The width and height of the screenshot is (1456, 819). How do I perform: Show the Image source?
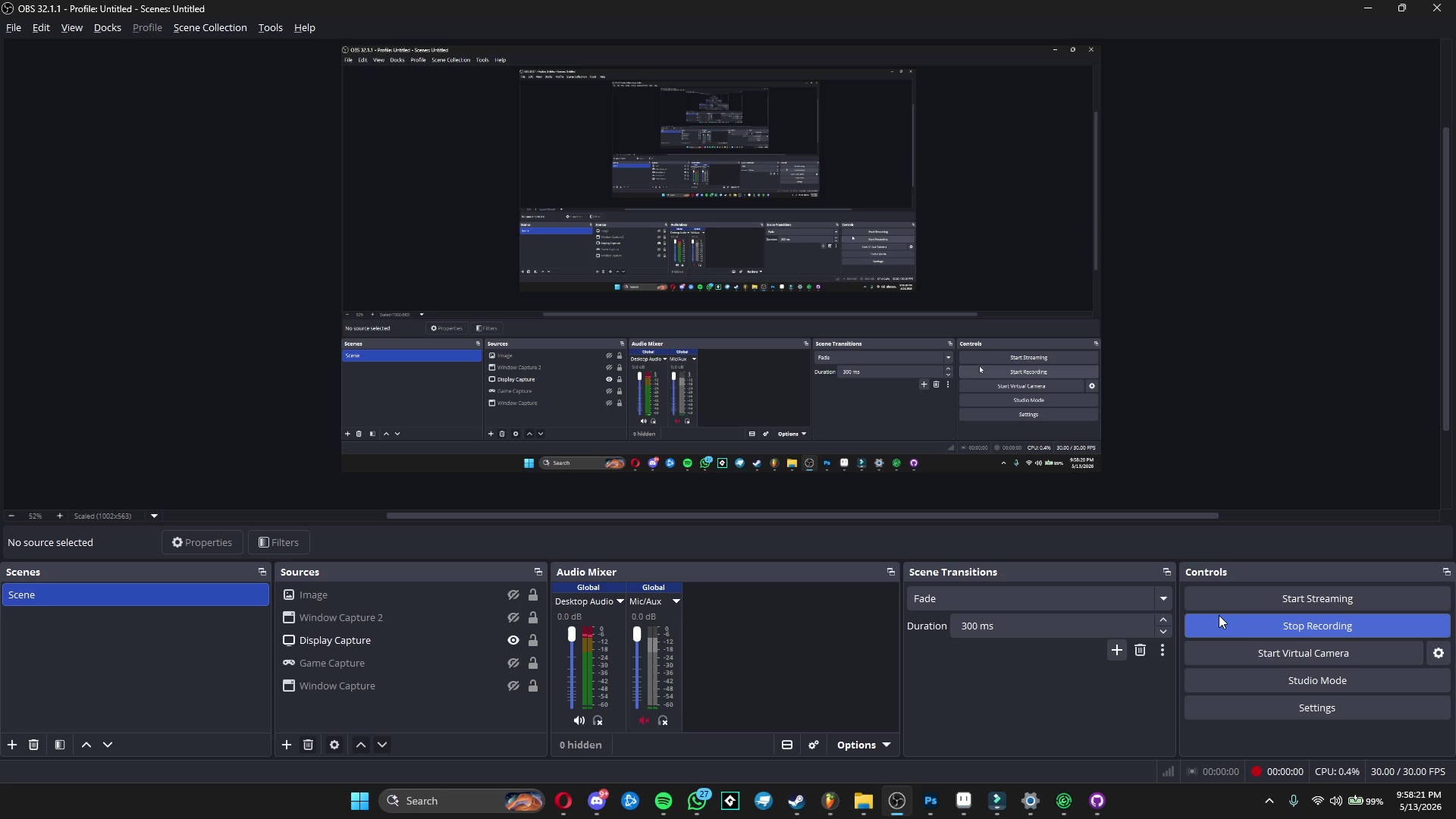pyautogui.click(x=513, y=595)
